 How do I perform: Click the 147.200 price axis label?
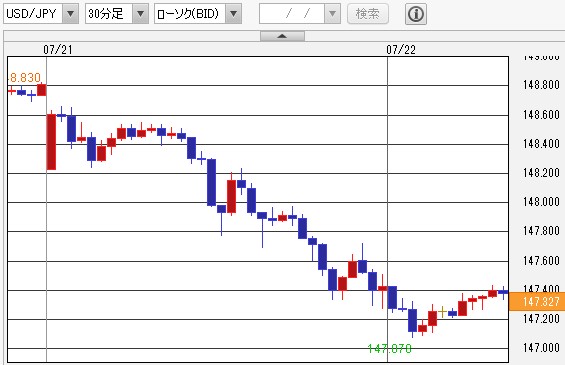(541, 319)
